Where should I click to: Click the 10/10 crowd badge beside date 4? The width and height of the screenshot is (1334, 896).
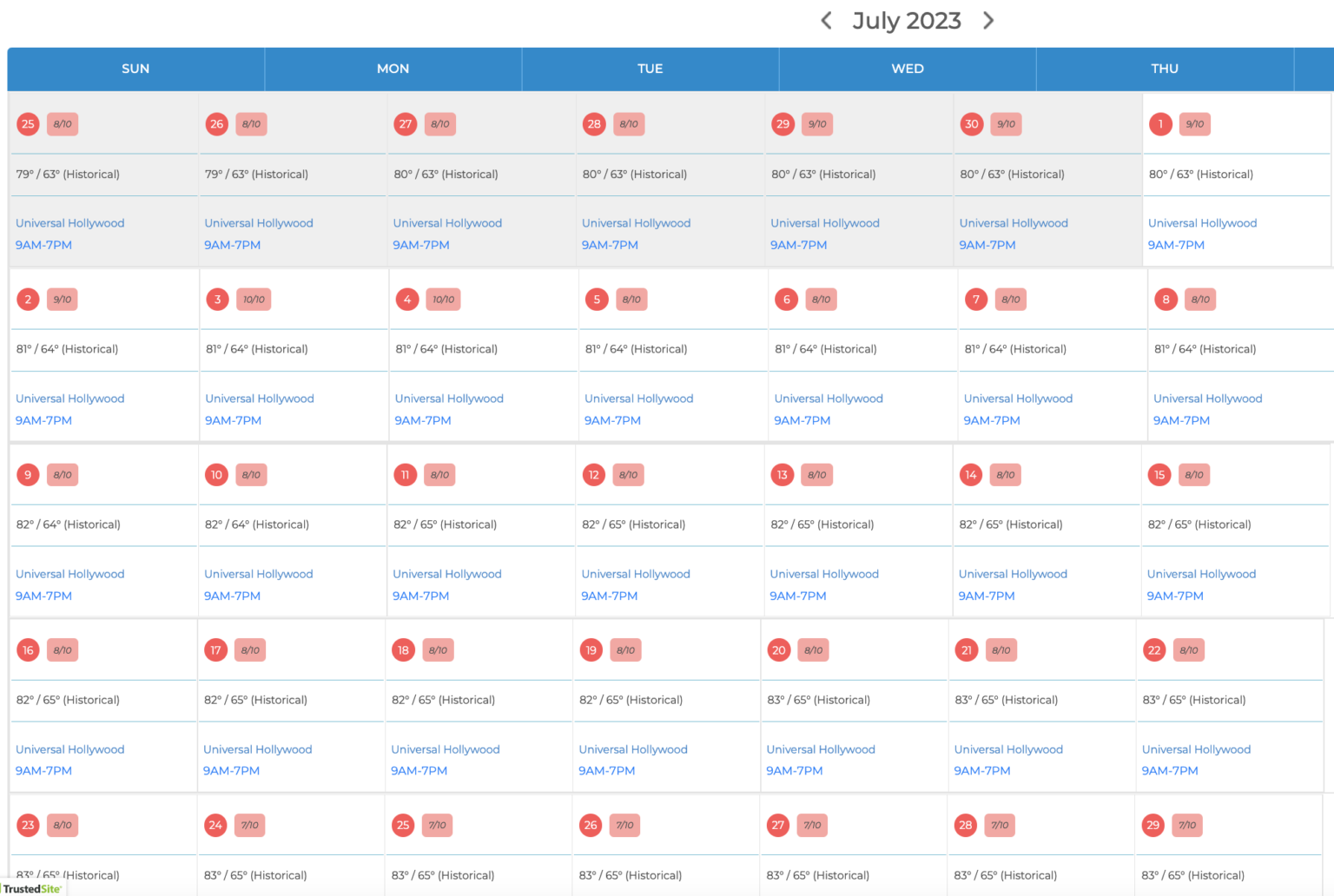coord(443,300)
